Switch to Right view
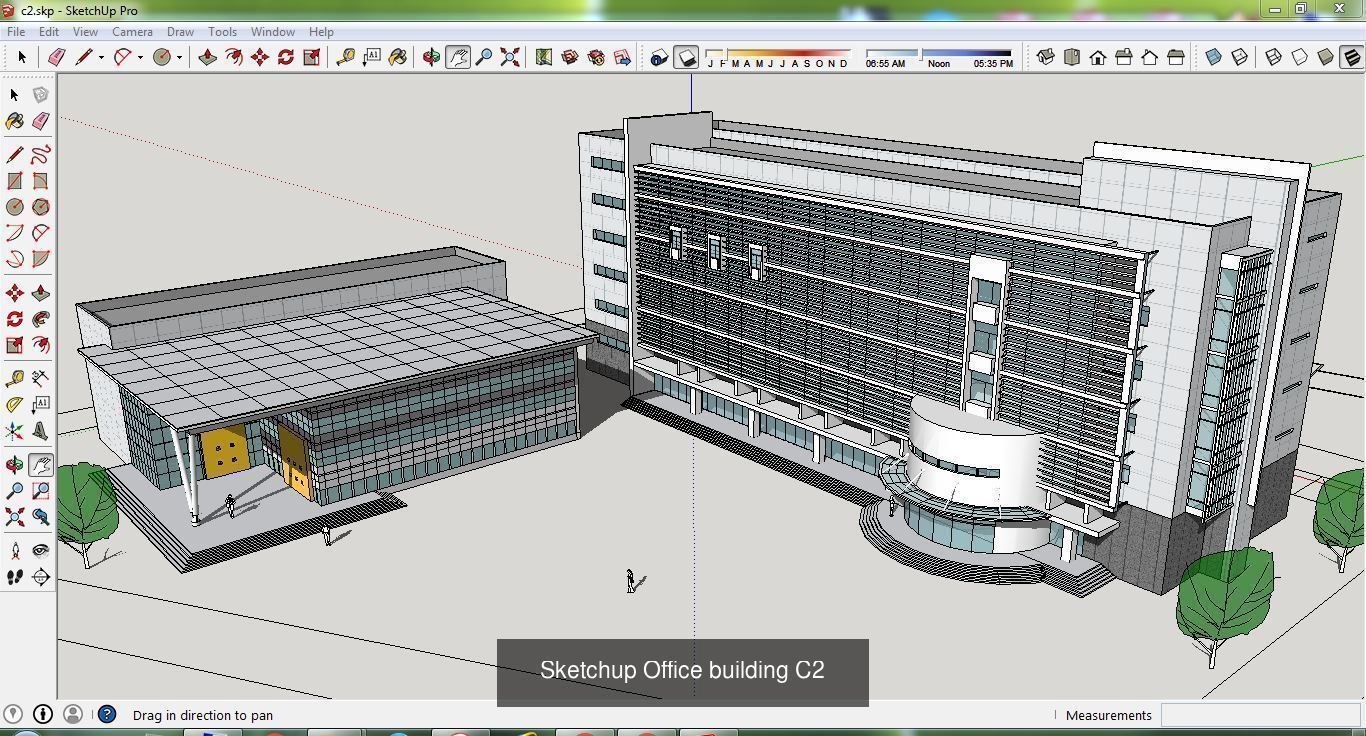Viewport: 1366px width, 736px height. pyautogui.click(x=1123, y=57)
